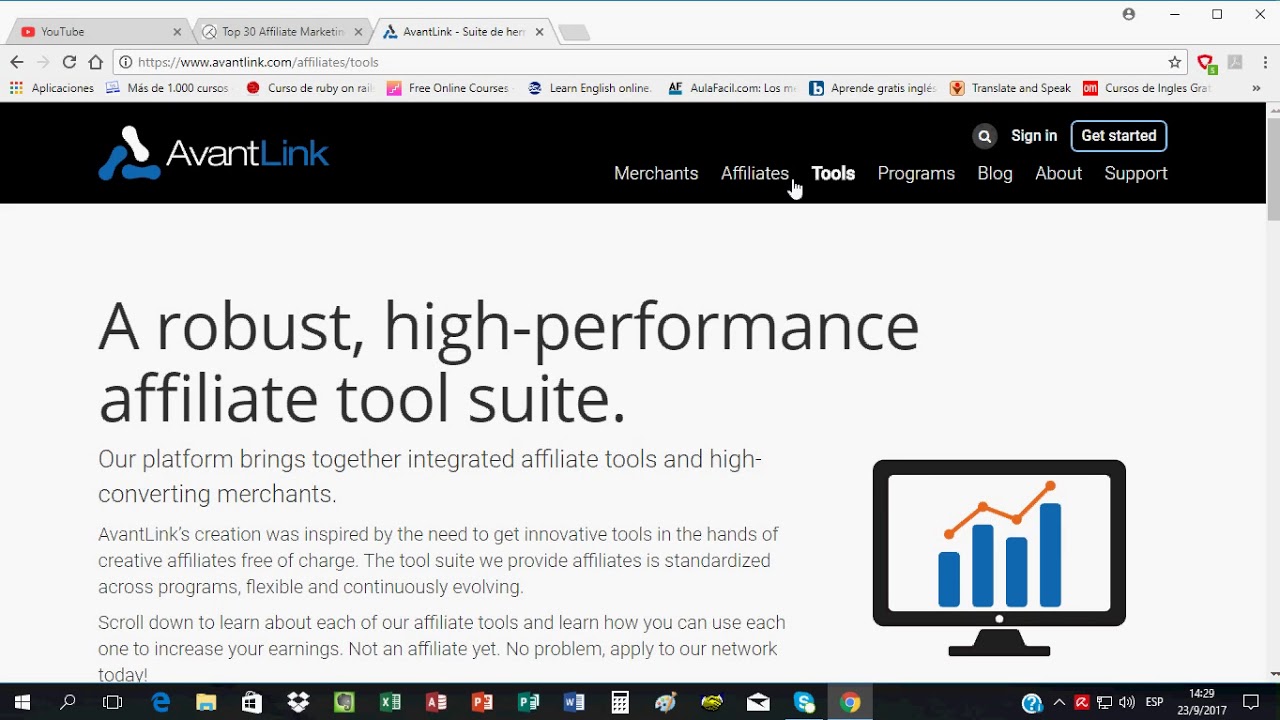Reload the current page

point(69,62)
